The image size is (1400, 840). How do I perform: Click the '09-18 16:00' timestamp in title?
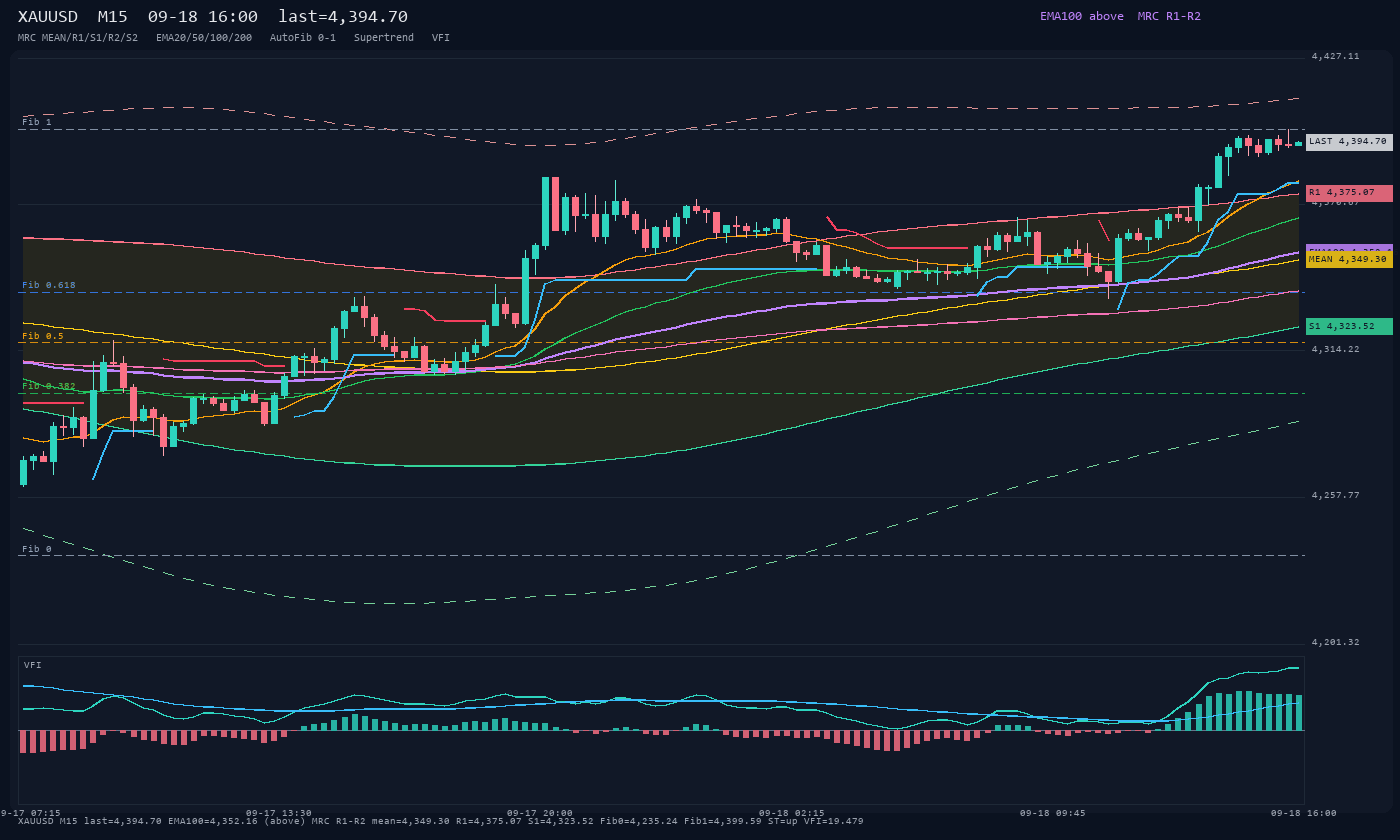[x=202, y=16]
